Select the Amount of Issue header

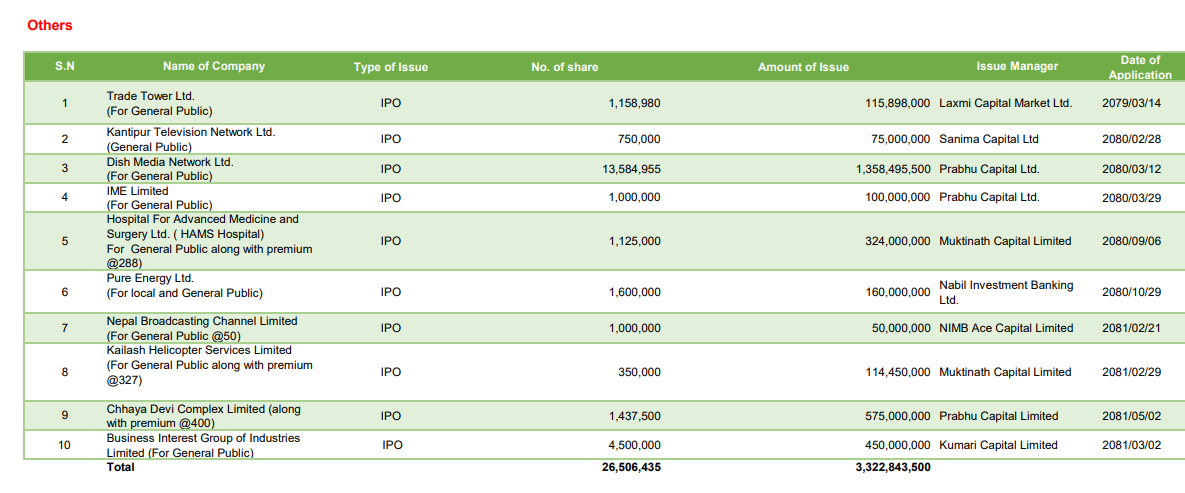pos(803,67)
